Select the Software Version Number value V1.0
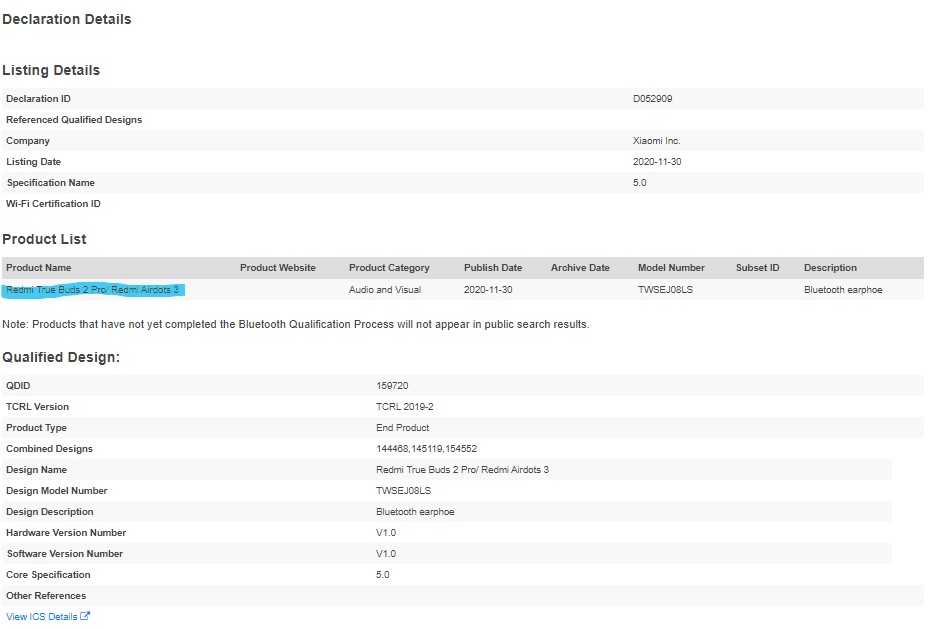The width and height of the screenshot is (935, 629). [x=386, y=554]
